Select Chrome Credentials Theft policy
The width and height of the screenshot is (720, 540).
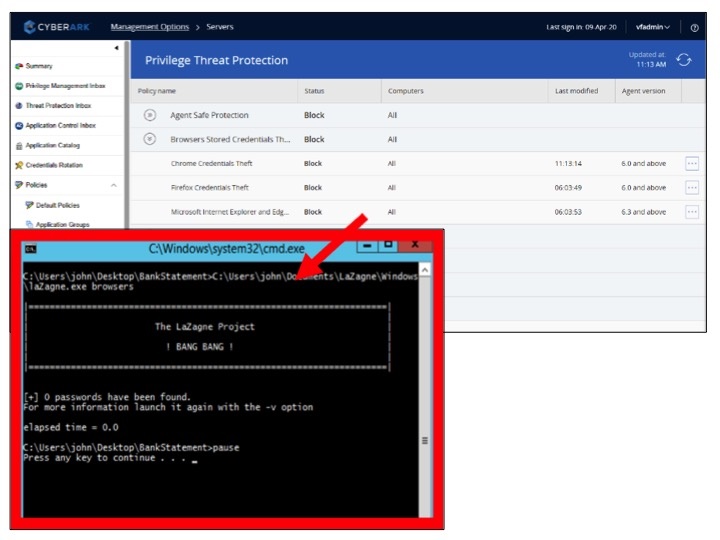211,163
